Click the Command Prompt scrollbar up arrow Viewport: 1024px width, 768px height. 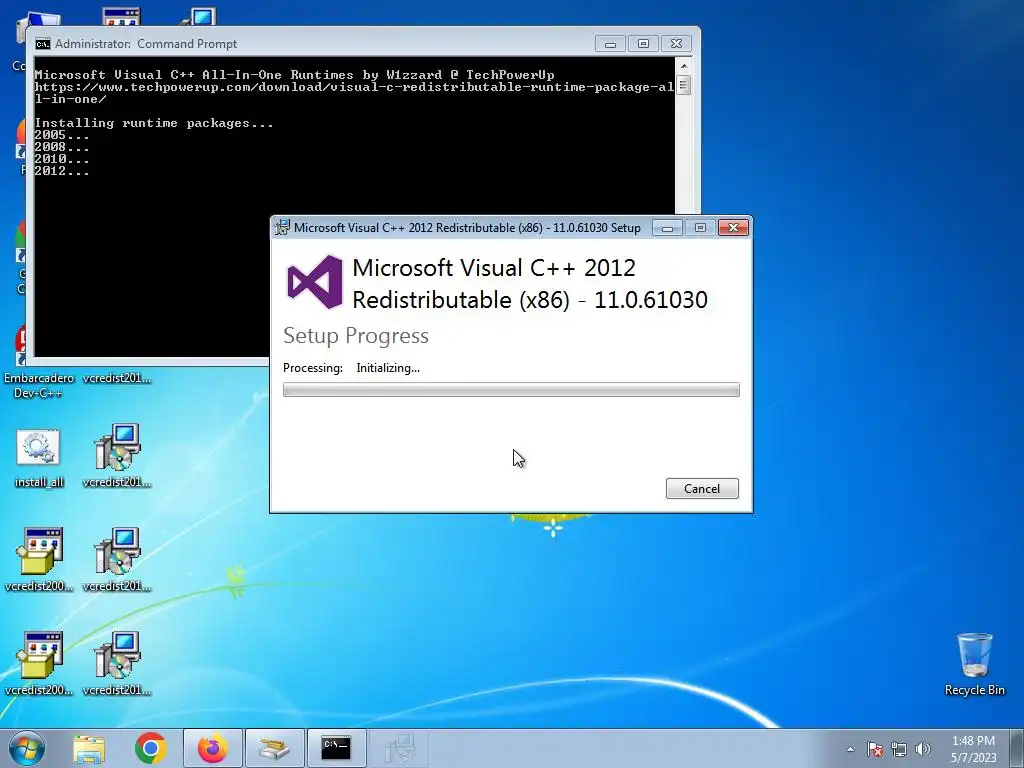[x=683, y=66]
